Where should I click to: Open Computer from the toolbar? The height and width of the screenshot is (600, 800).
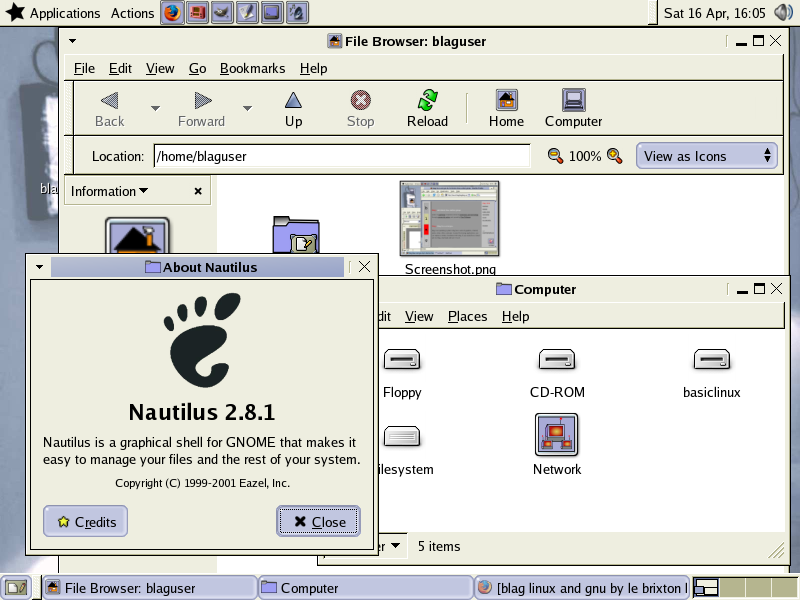pyautogui.click(x=573, y=109)
